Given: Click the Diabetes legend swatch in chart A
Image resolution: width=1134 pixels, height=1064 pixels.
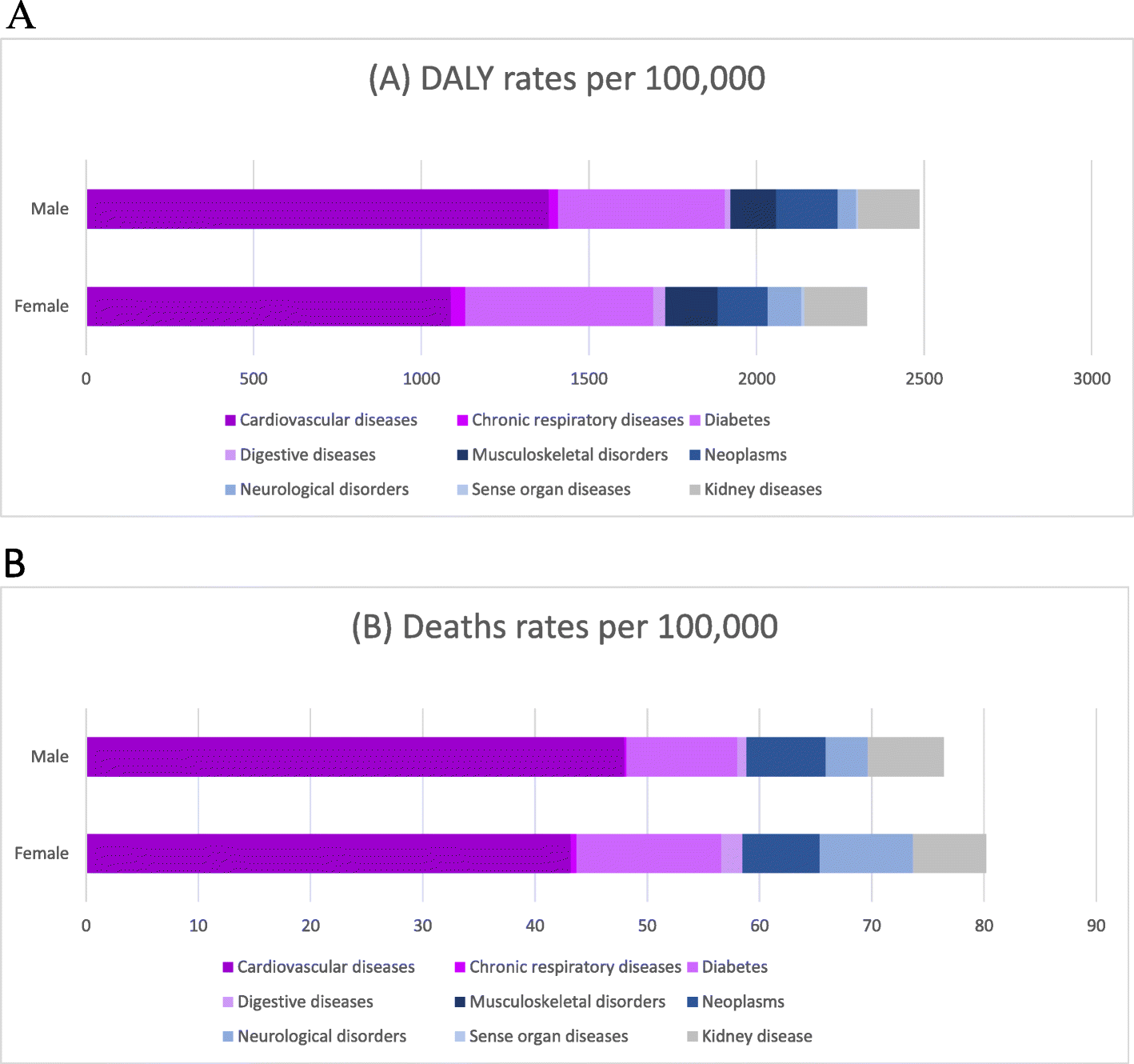Looking at the screenshot, I should click(x=695, y=421).
